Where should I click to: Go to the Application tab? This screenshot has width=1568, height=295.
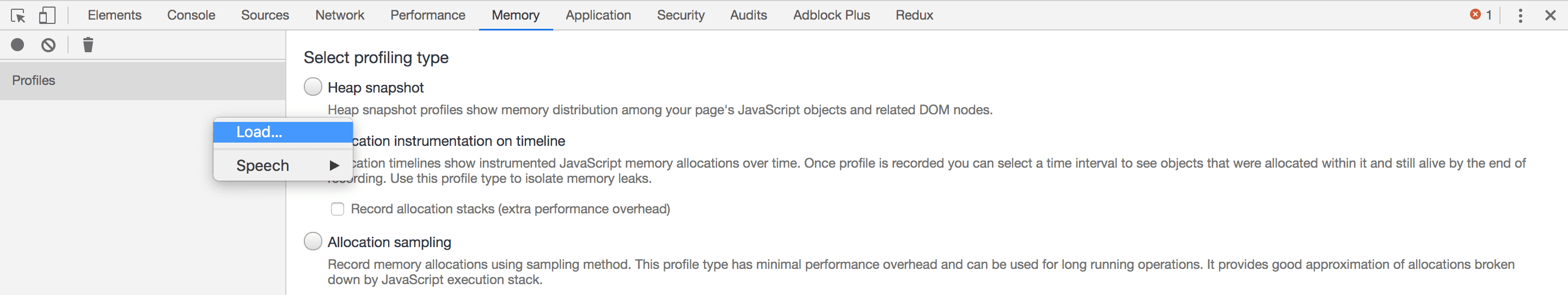coord(598,15)
